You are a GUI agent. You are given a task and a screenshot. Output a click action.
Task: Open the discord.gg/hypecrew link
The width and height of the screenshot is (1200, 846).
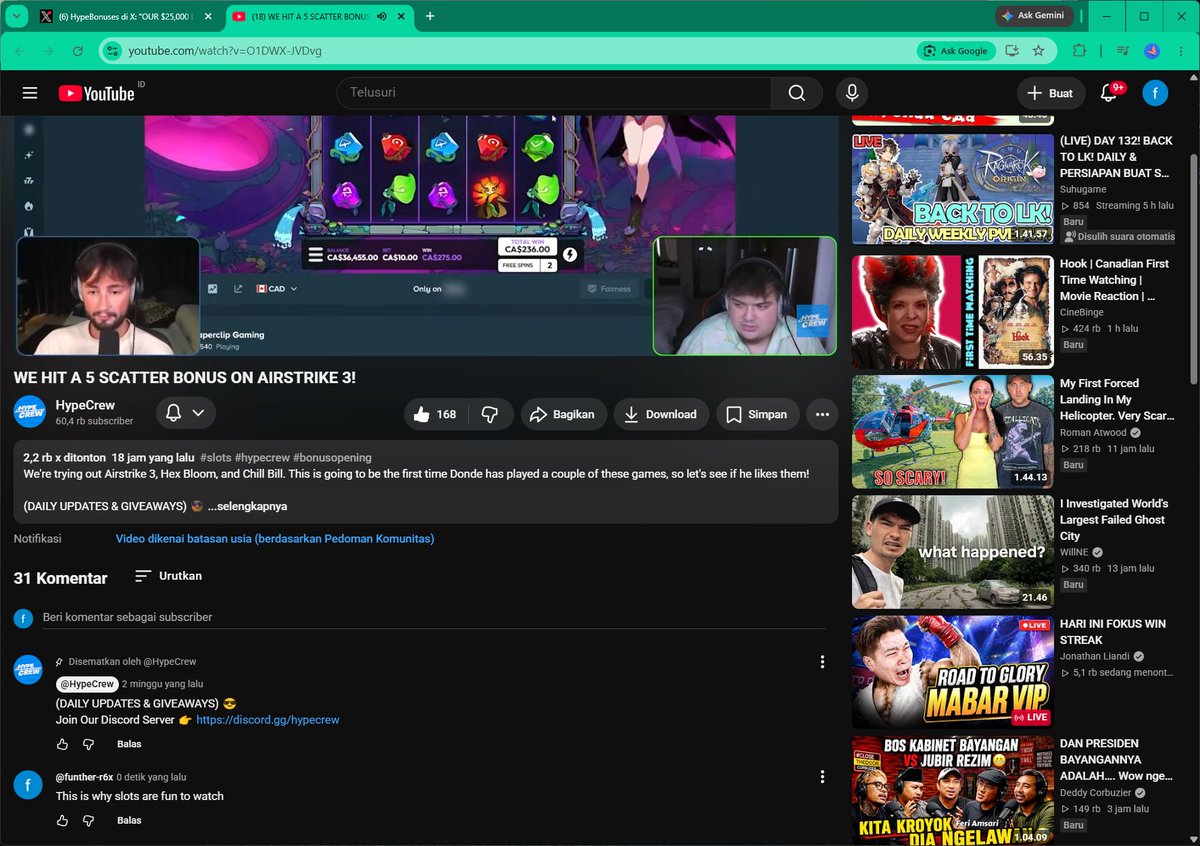click(268, 720)
